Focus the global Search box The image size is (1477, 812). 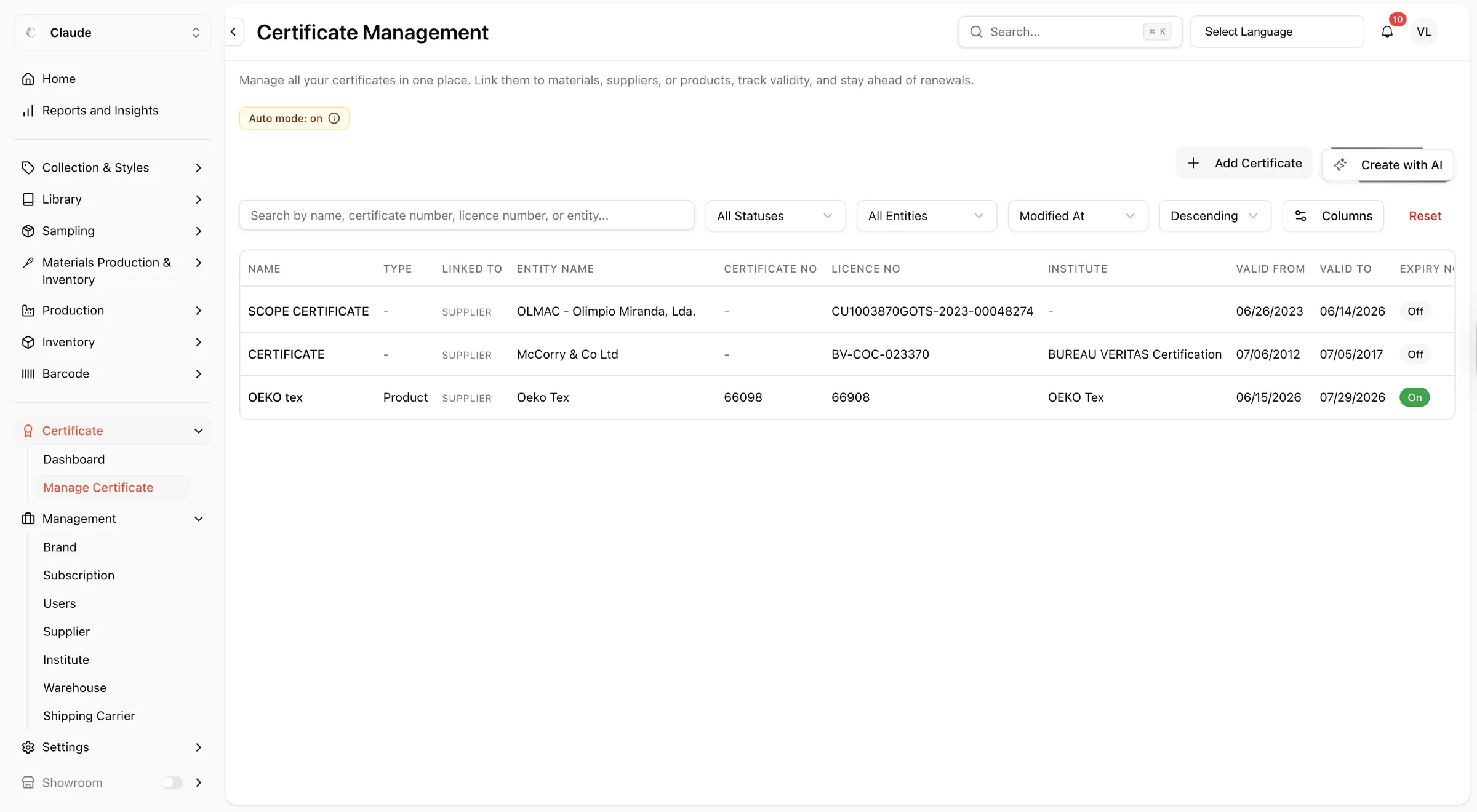pyautogui.click(x=1070, y=32)
